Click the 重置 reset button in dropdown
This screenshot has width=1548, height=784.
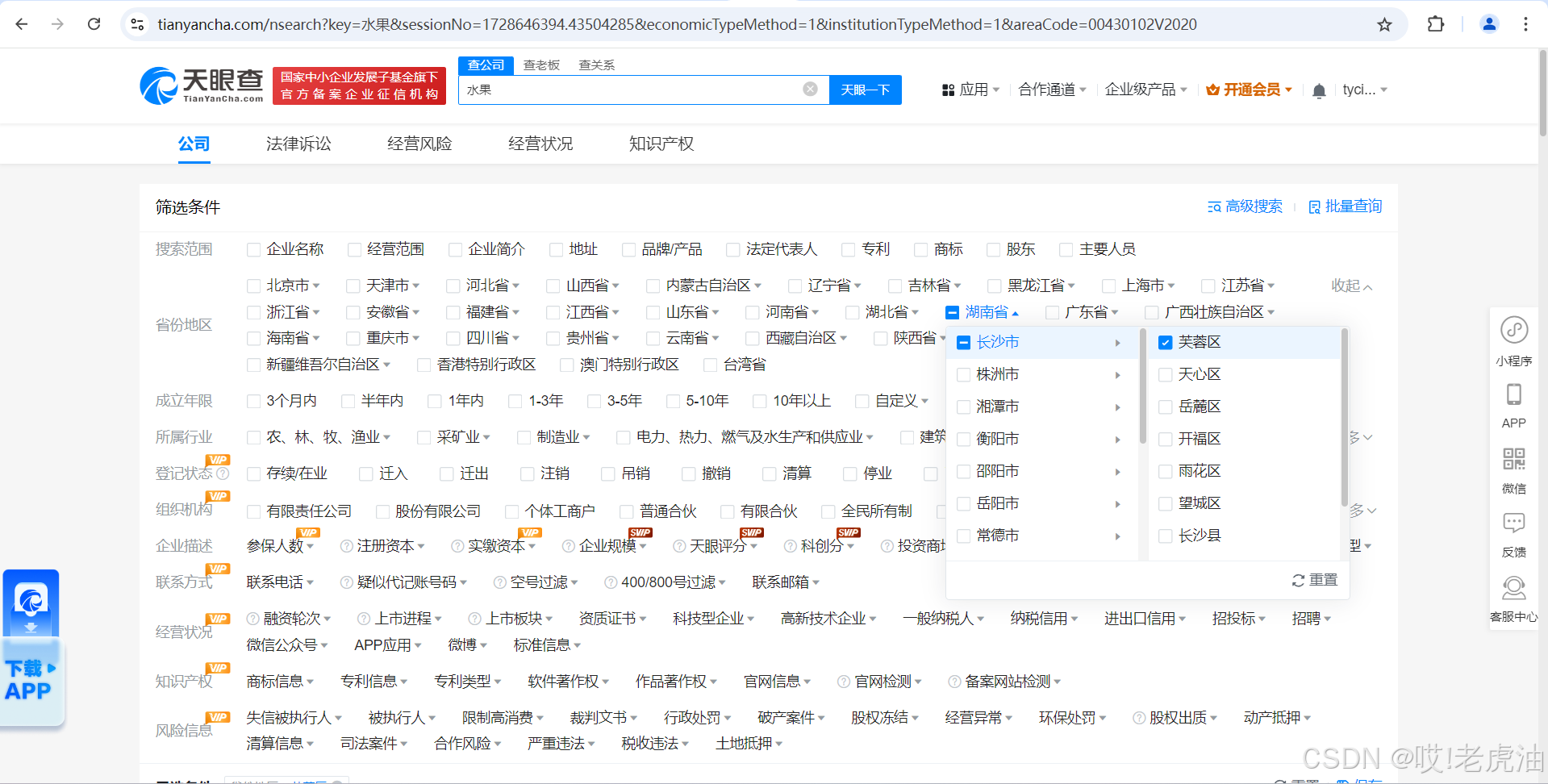point(1315,580)
